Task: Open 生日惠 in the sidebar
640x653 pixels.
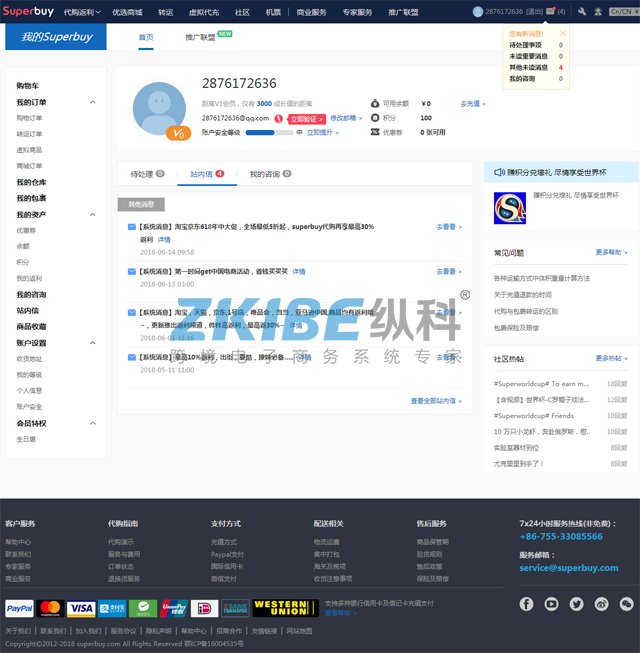Action: [26, 439]
